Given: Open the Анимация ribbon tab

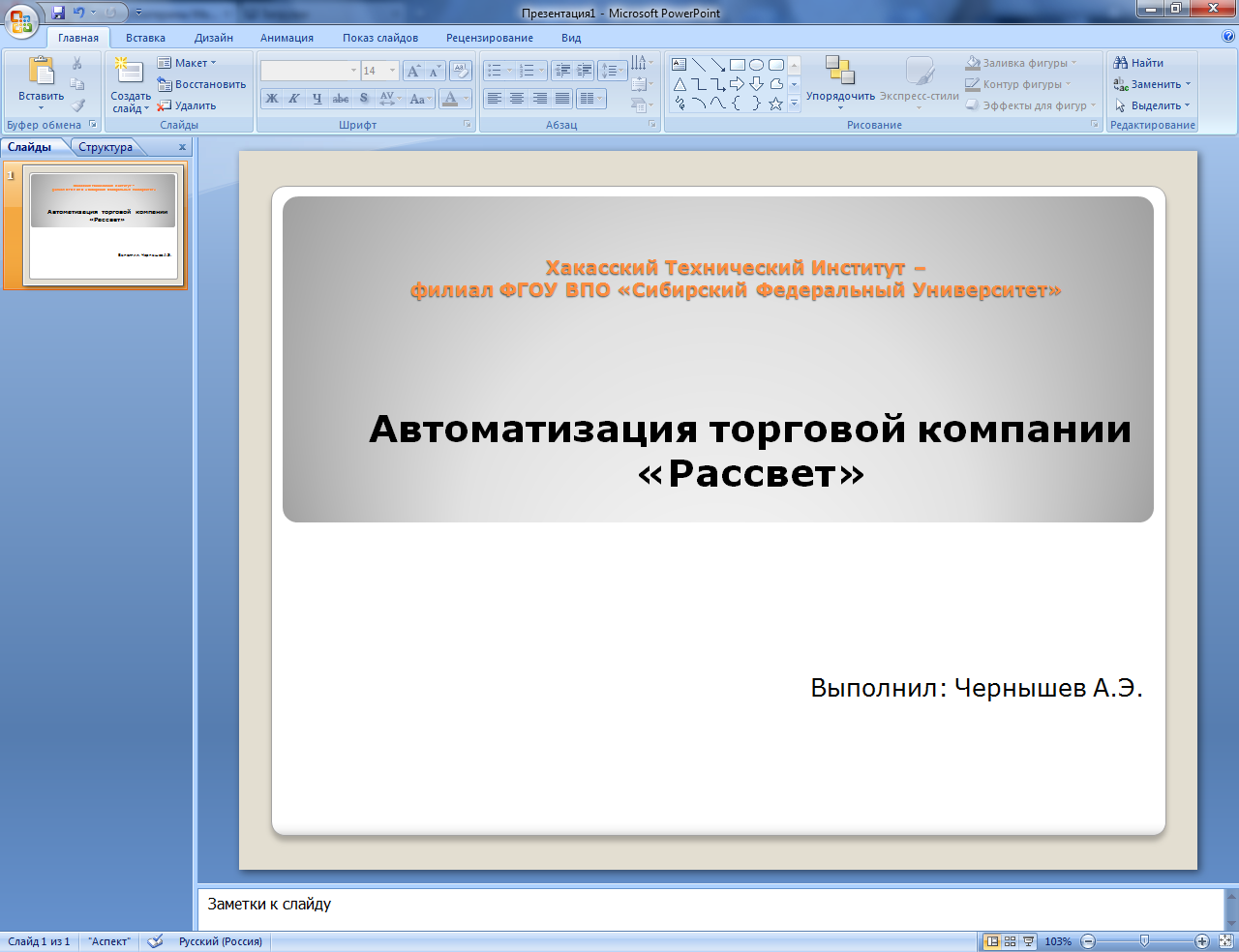Looking at the screenshot, I should [287, 38].
